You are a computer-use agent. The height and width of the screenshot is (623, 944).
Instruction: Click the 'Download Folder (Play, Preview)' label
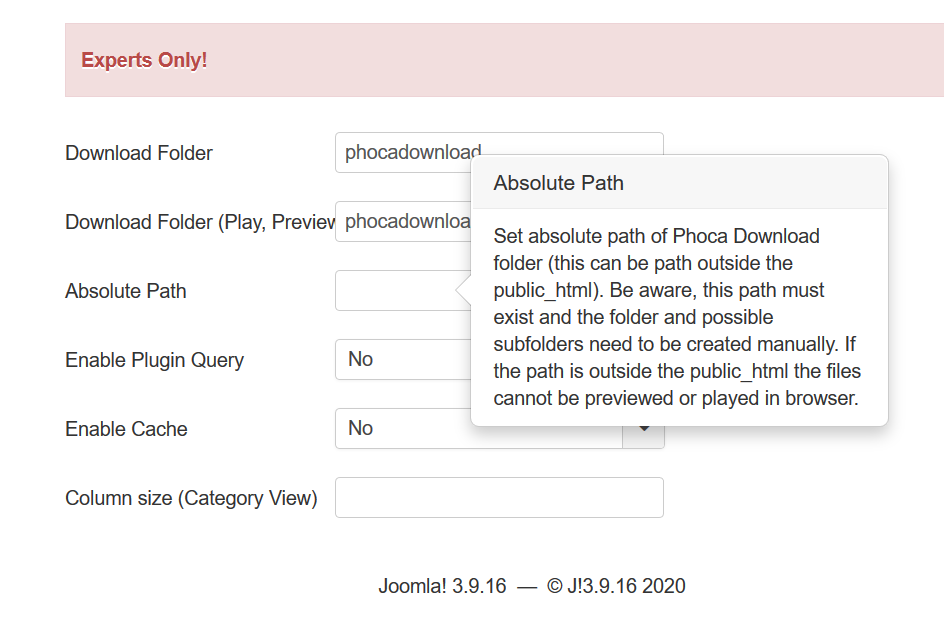pyautogui.click(x=200, y=222)
